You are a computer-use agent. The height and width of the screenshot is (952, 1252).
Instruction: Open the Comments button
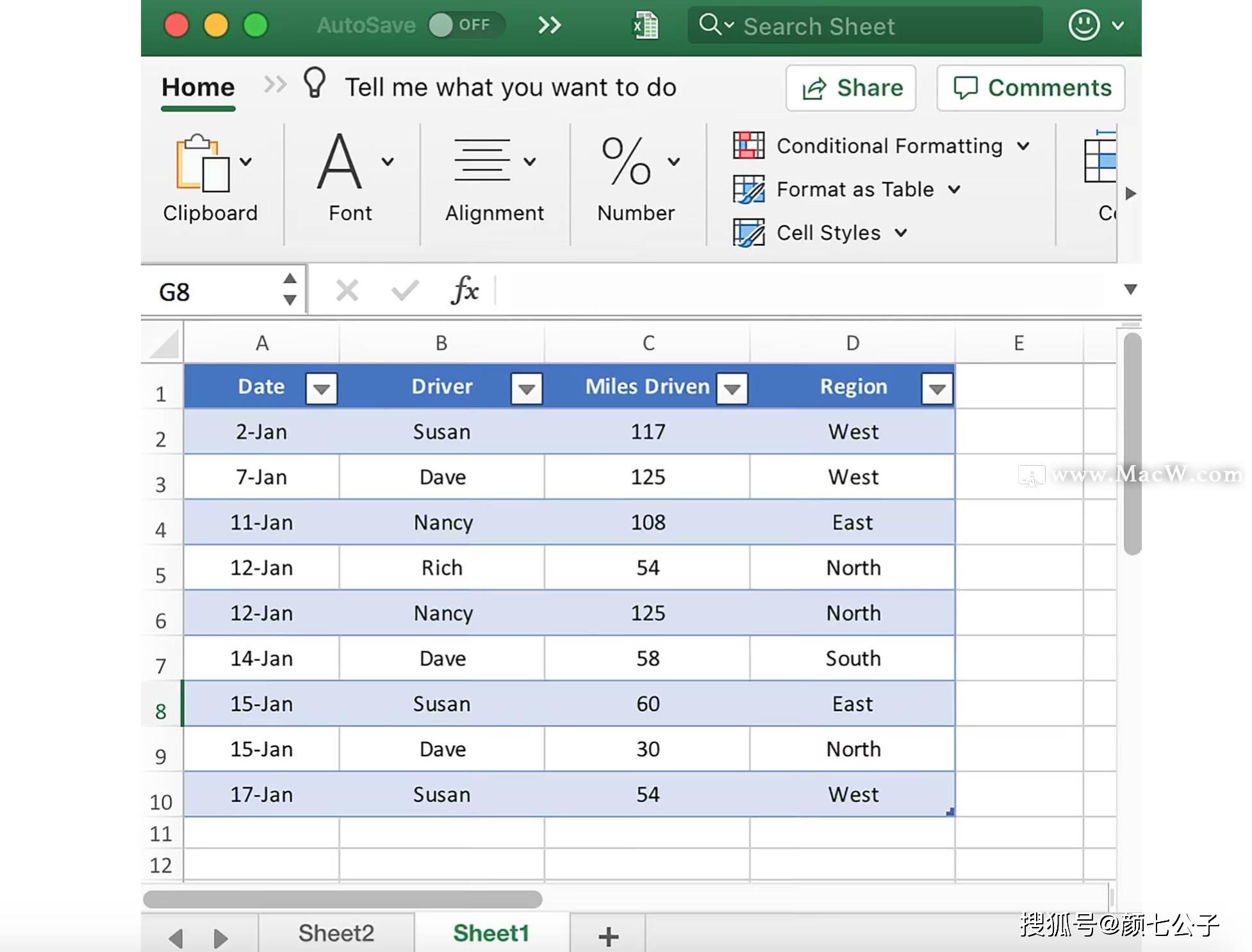1031,88
